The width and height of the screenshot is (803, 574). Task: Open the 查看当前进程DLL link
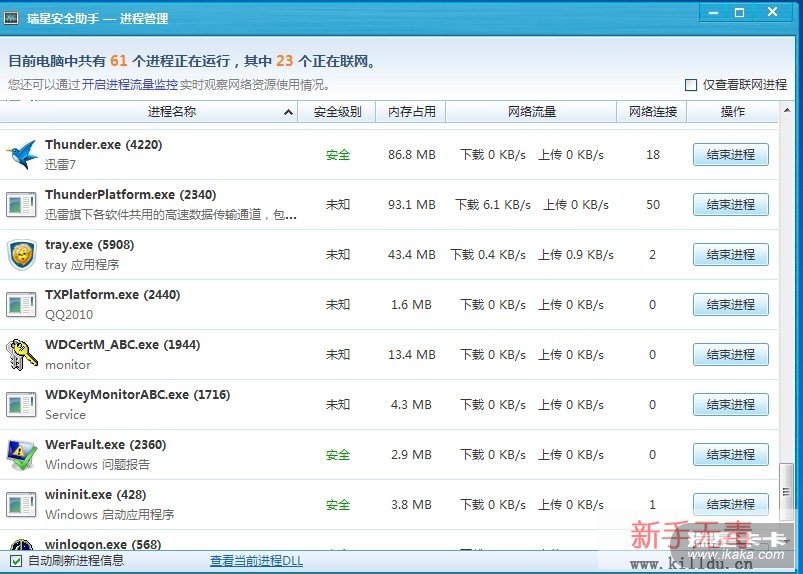256,561
